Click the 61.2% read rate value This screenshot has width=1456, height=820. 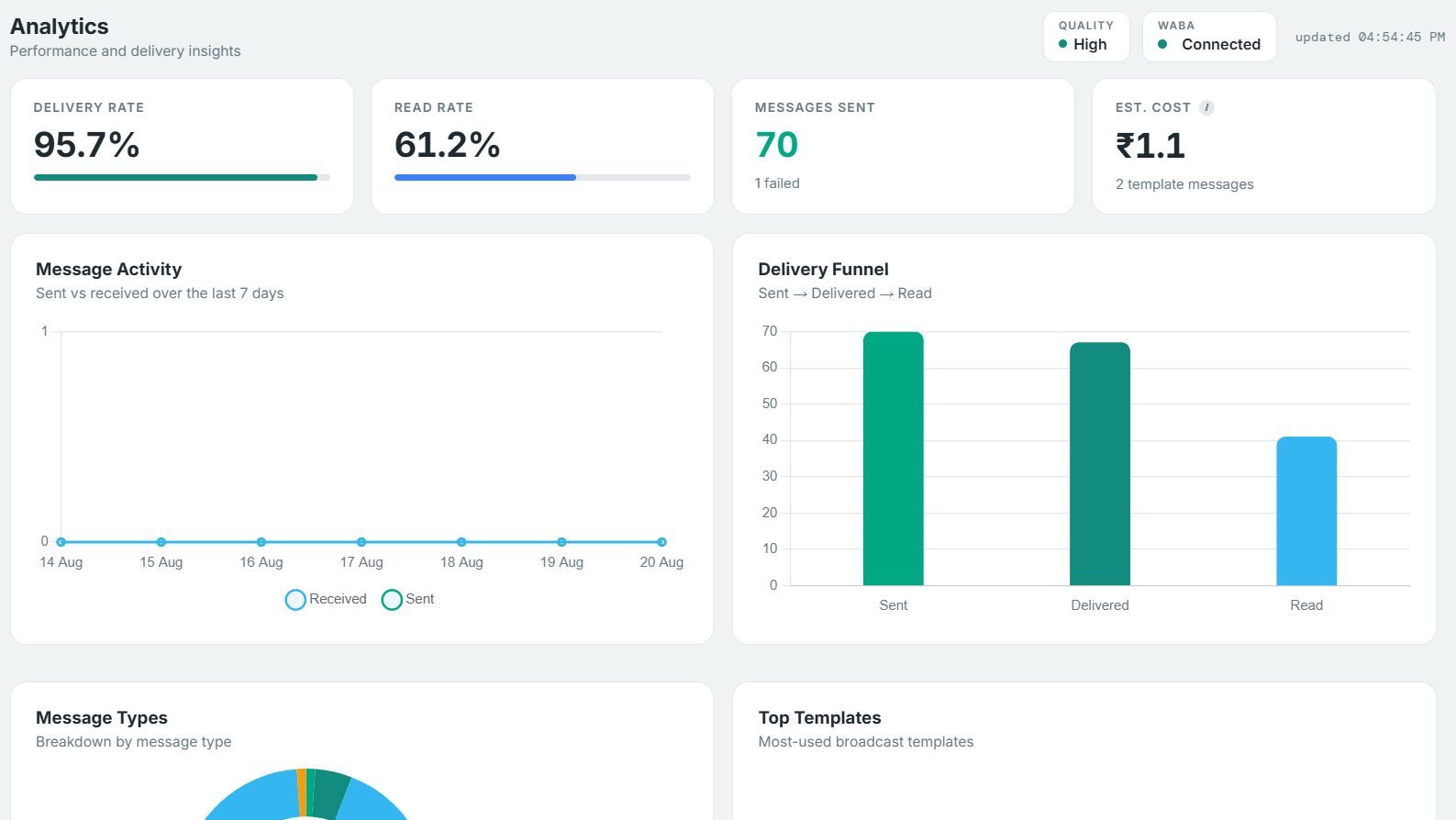tap(448, 145)
